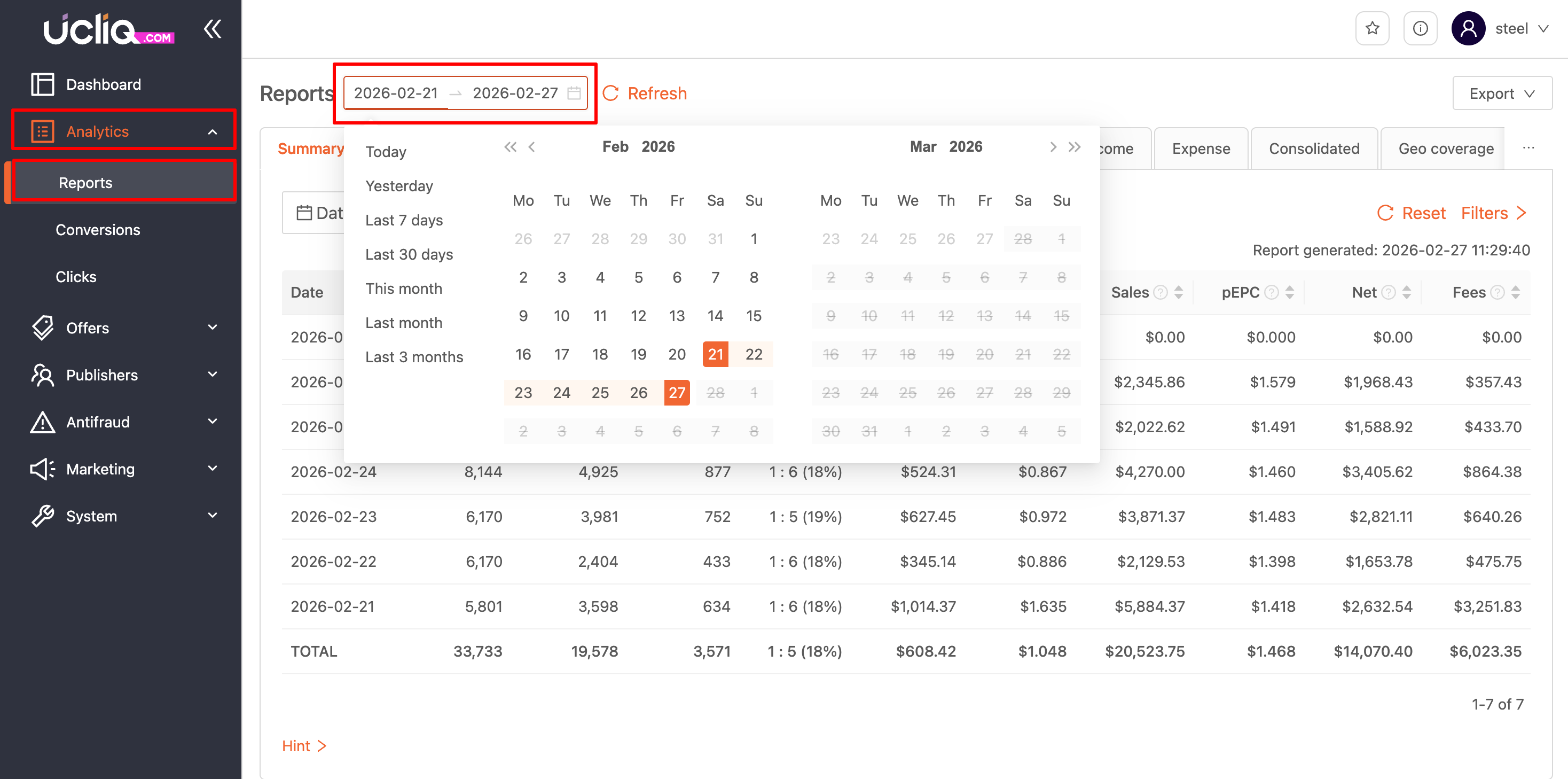Sort by the Fees column
Screen dimensions: 1568x779
click(x=1516, y=292)
